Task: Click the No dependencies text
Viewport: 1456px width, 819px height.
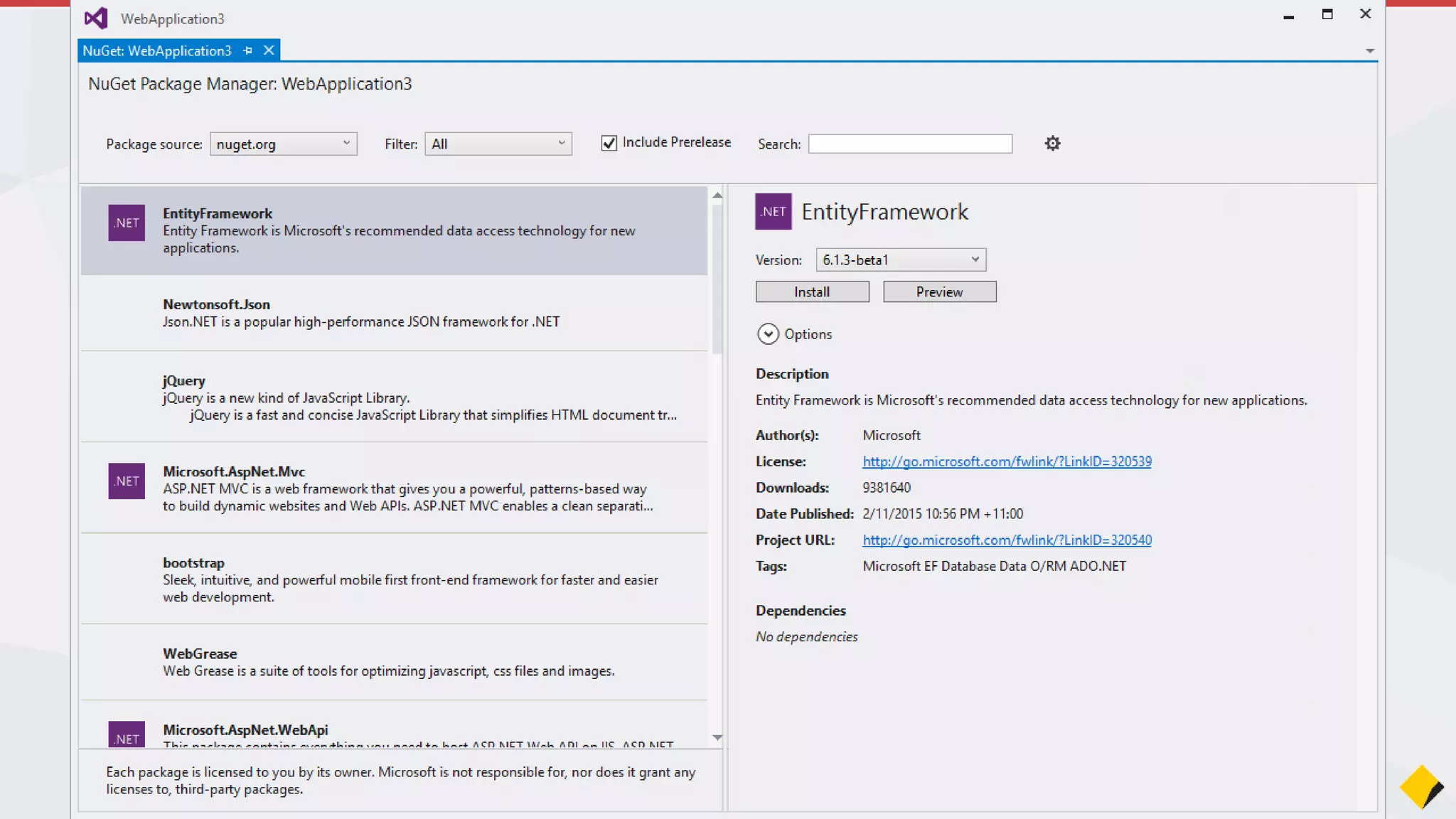Action: click(806, 636)
